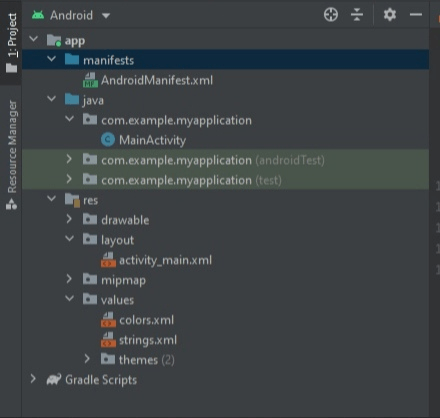Select colors.xml under values
The width and height of the screenshot is (440, 418).
[147, 320]
